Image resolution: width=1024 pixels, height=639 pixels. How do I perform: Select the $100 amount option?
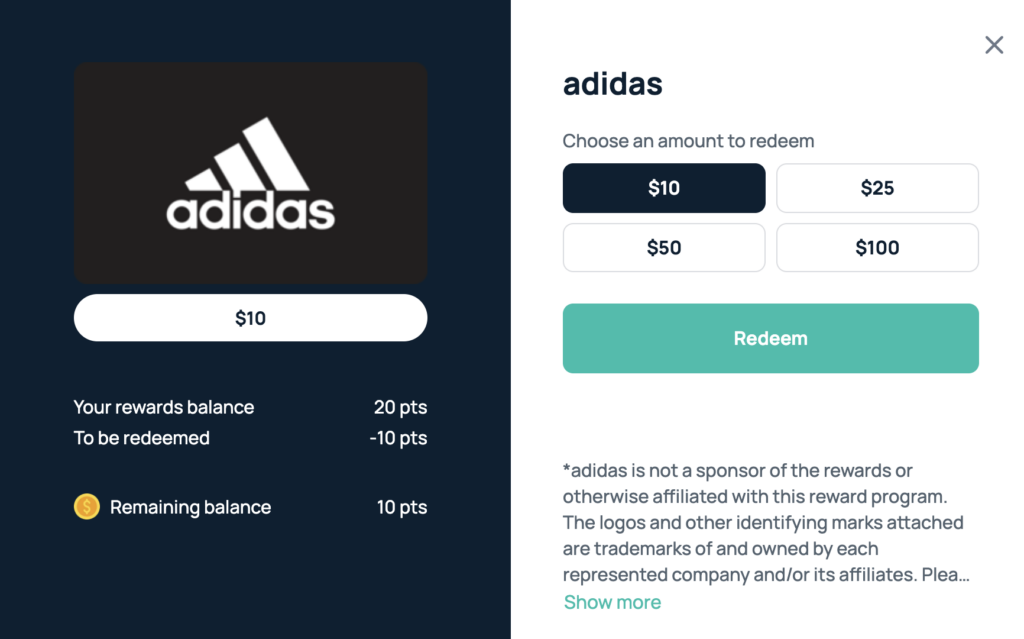(x=877, y=248)
